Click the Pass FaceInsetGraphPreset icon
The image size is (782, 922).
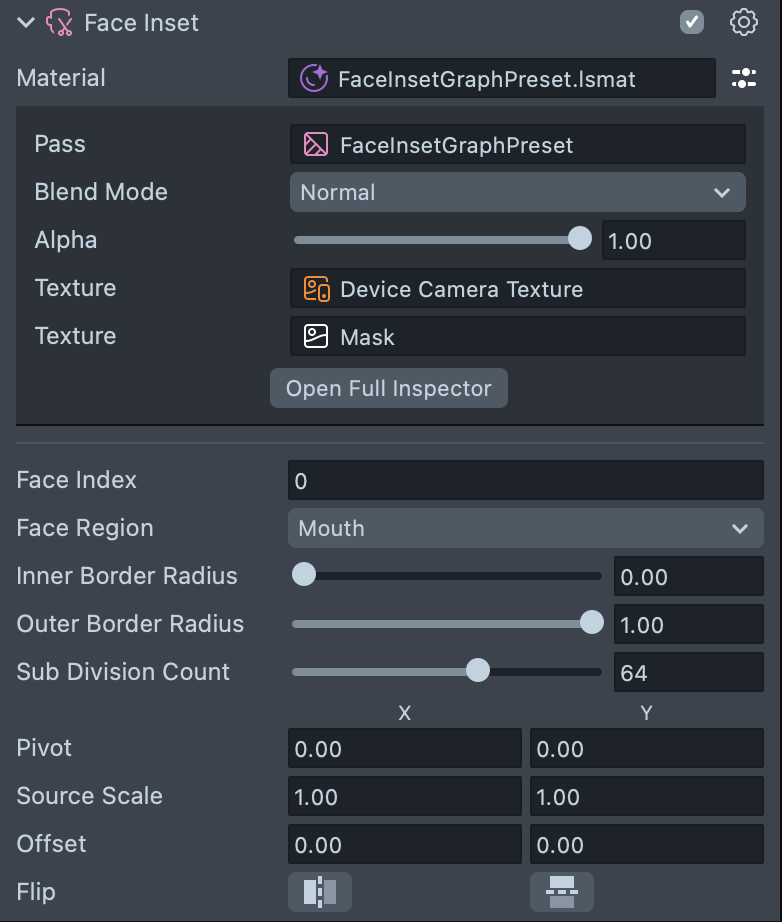click(x=316, y=145)
